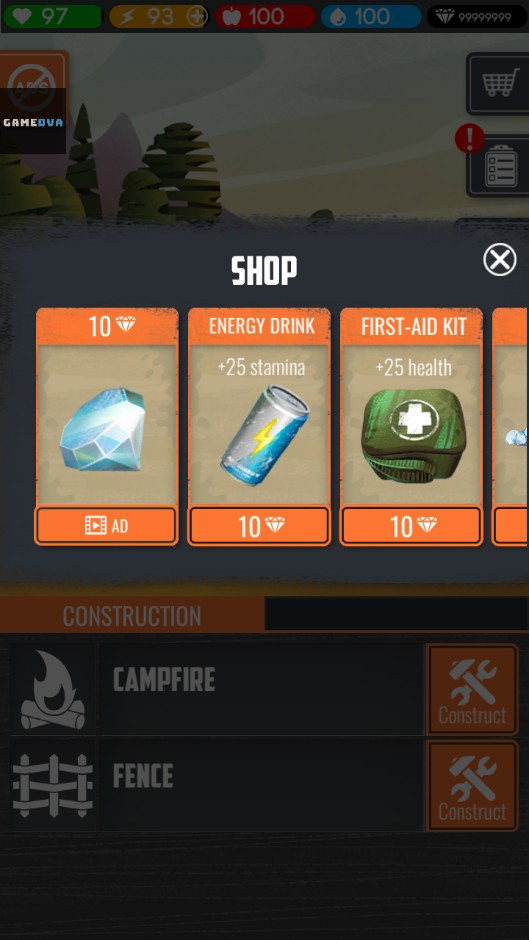The height and width of the screenshot is (940, 529).
Task: Construct the Campfire
Action: [472, 689]
